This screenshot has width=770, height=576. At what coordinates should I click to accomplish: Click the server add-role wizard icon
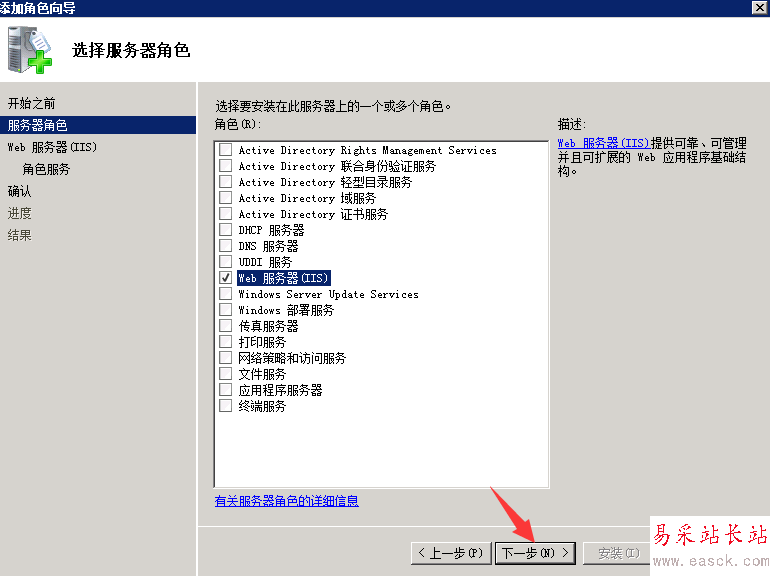pos(29,50)
